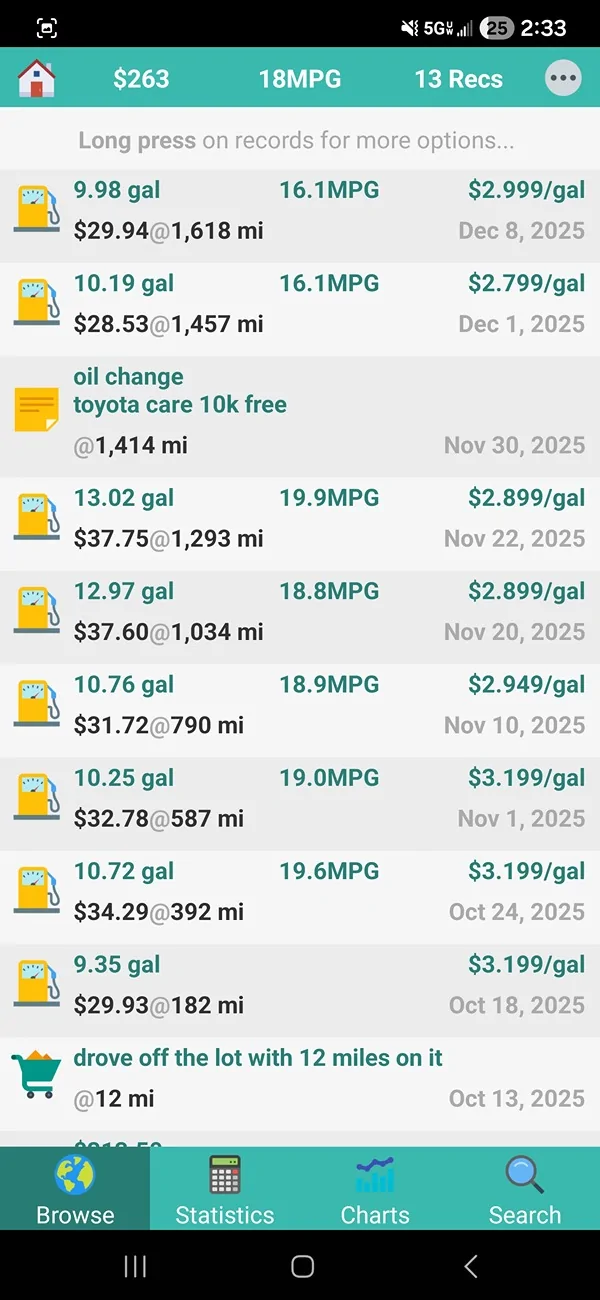Tap the note icon on the oil change record
This screenshot has width=600, height=1300.
36,408
